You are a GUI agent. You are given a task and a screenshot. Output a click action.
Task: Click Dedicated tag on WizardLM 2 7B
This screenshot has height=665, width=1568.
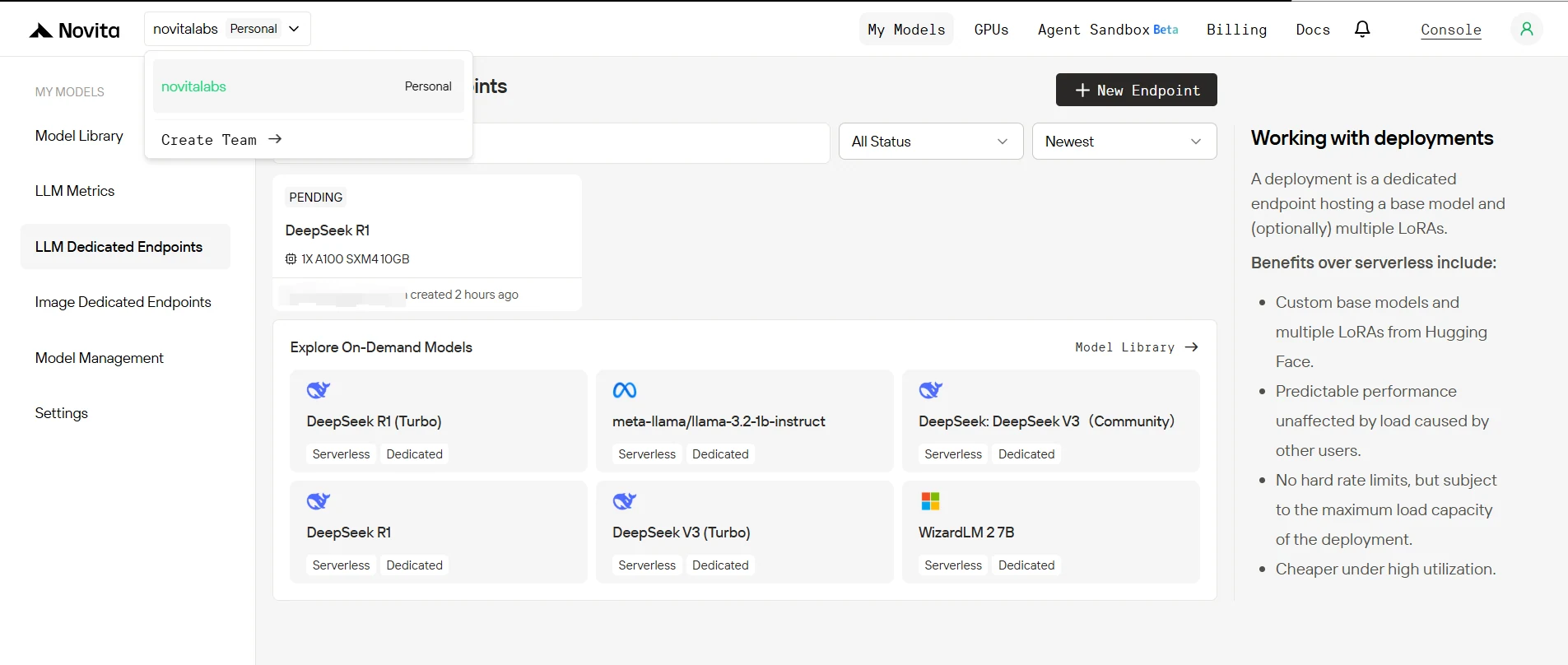click(1026, 565)
